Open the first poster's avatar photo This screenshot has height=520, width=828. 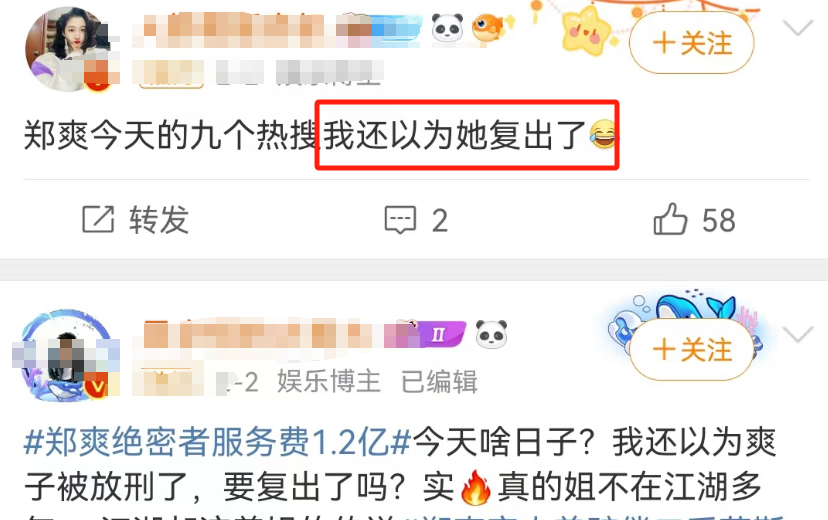tap(68, 49)
